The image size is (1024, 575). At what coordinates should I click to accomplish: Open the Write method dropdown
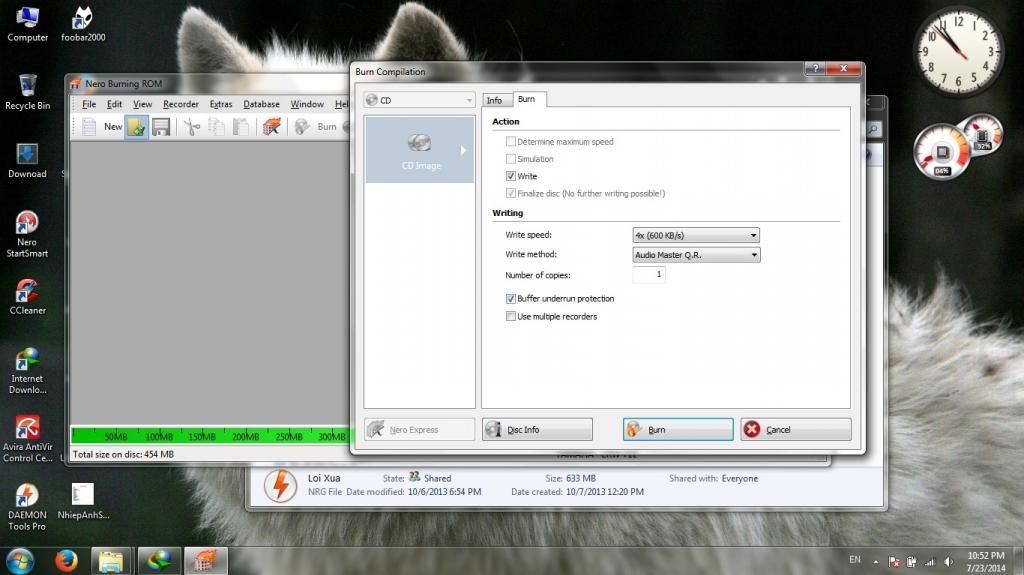pyautogui.click(x=696, y=255)
